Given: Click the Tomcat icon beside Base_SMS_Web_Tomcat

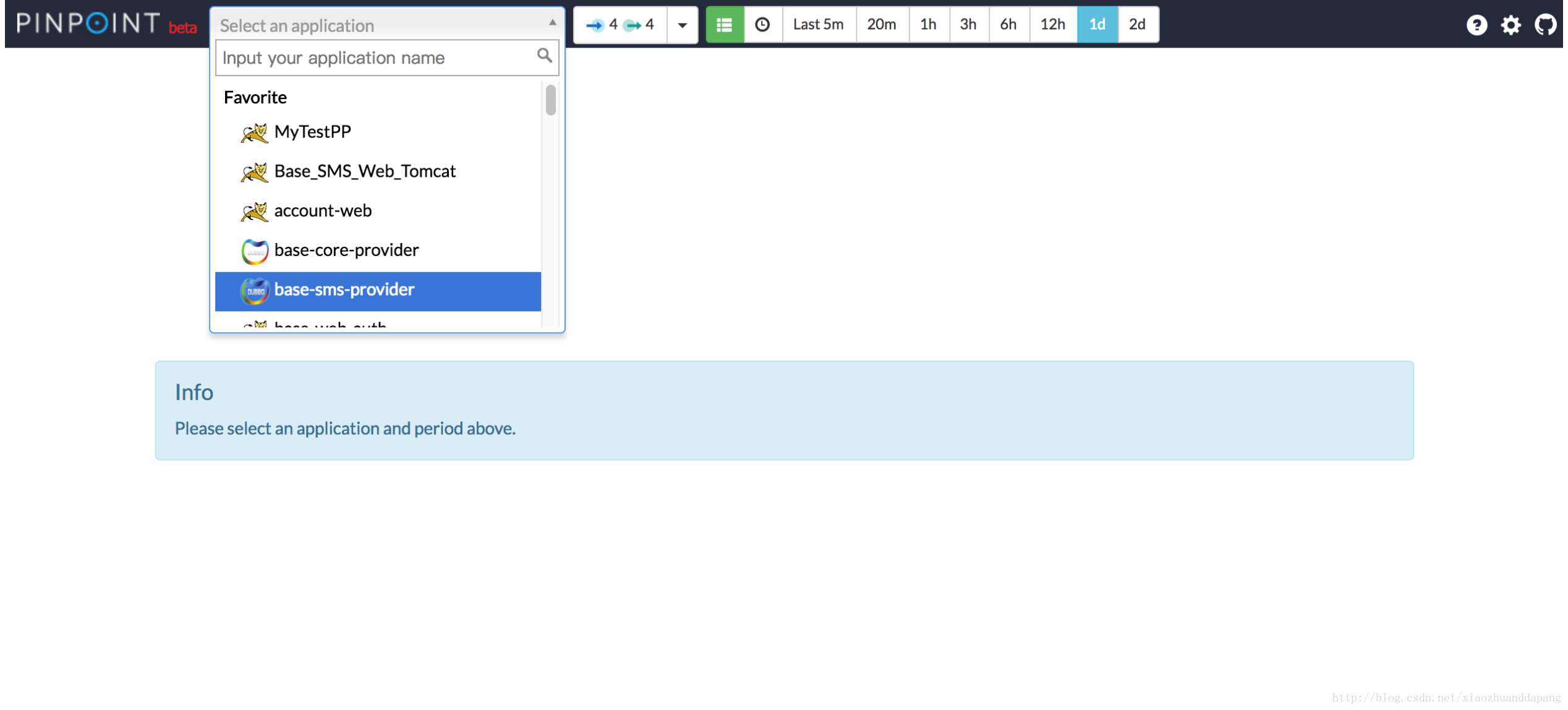Looking at the screenshot, I should tap(254, 172).
